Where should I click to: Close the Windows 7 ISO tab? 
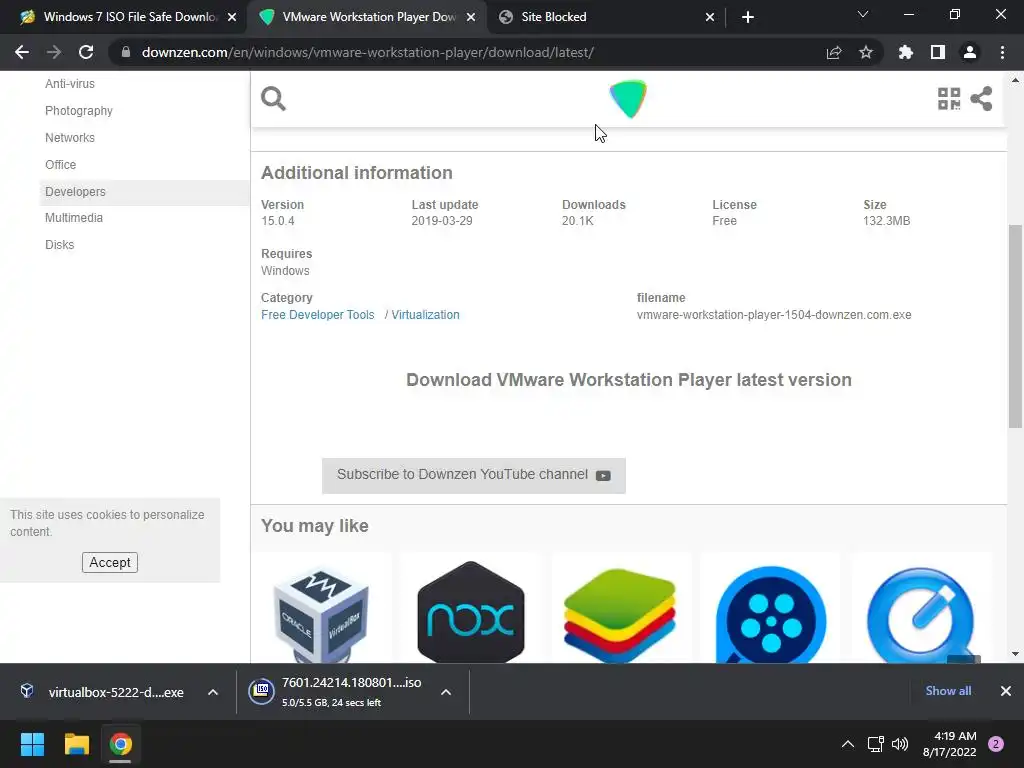point(232,17)
